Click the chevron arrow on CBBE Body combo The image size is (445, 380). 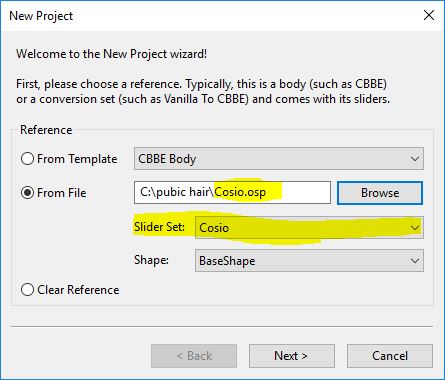(x=415, y=159)
